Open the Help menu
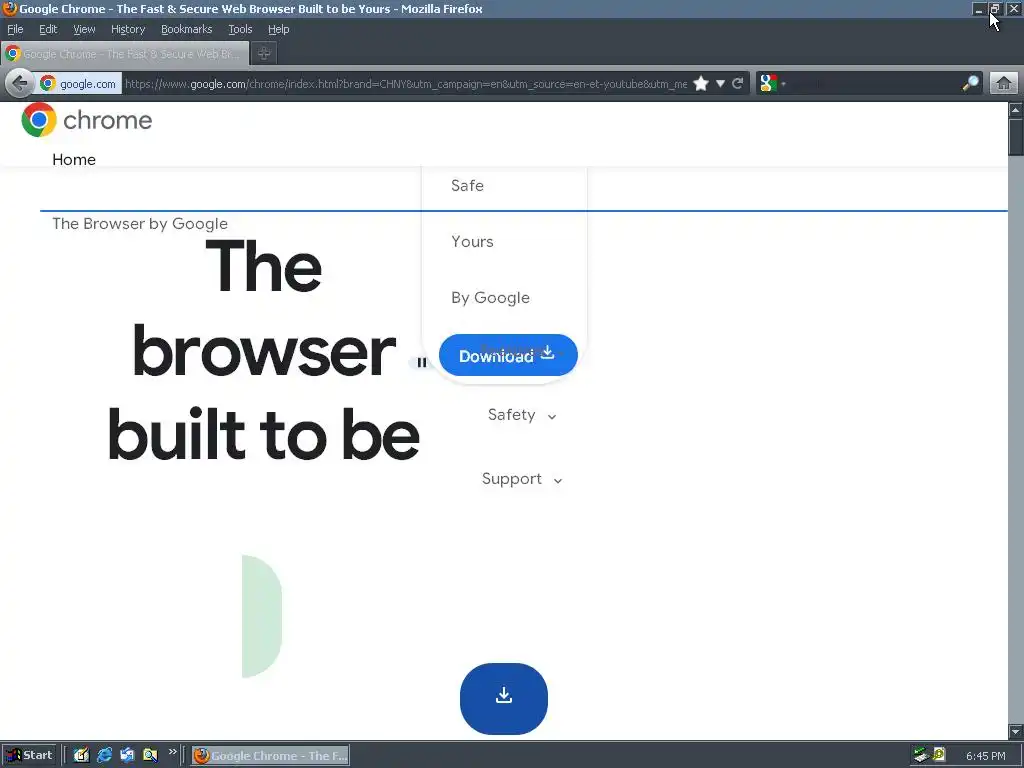 point(279,29)
